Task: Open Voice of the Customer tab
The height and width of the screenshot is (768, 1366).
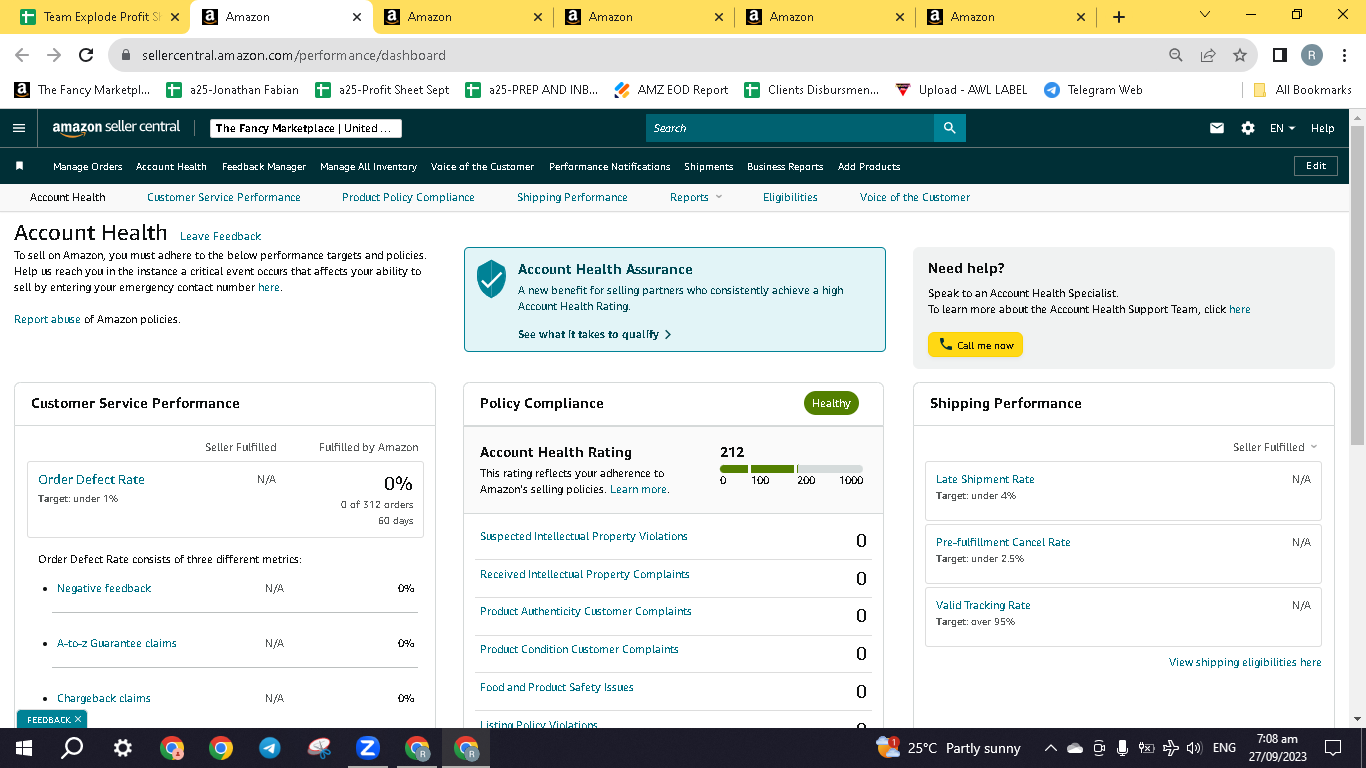Action: [x=915, y=197]
